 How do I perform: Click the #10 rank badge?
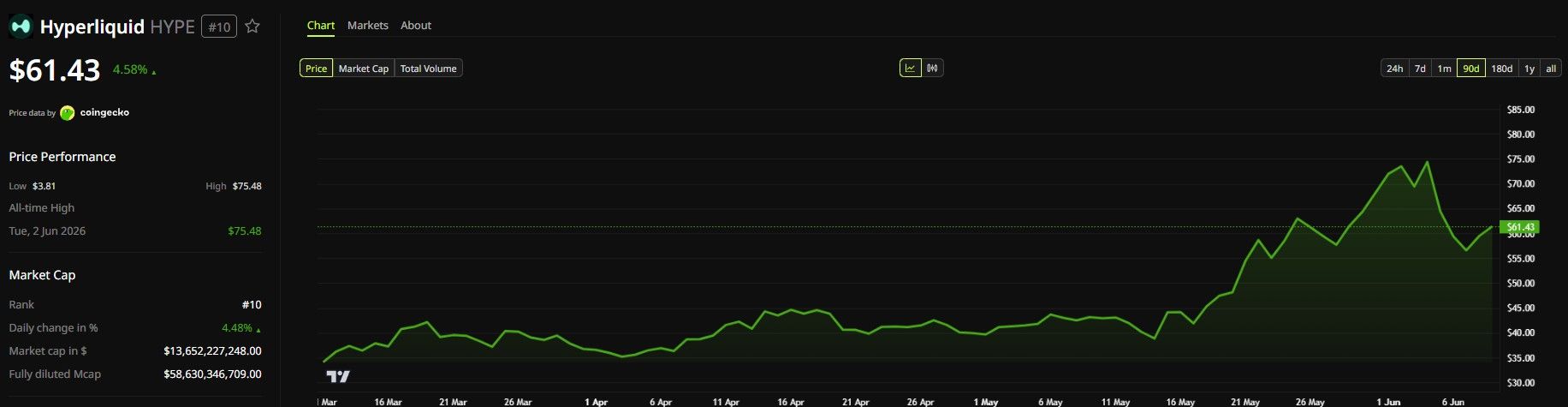coord(219,27)
